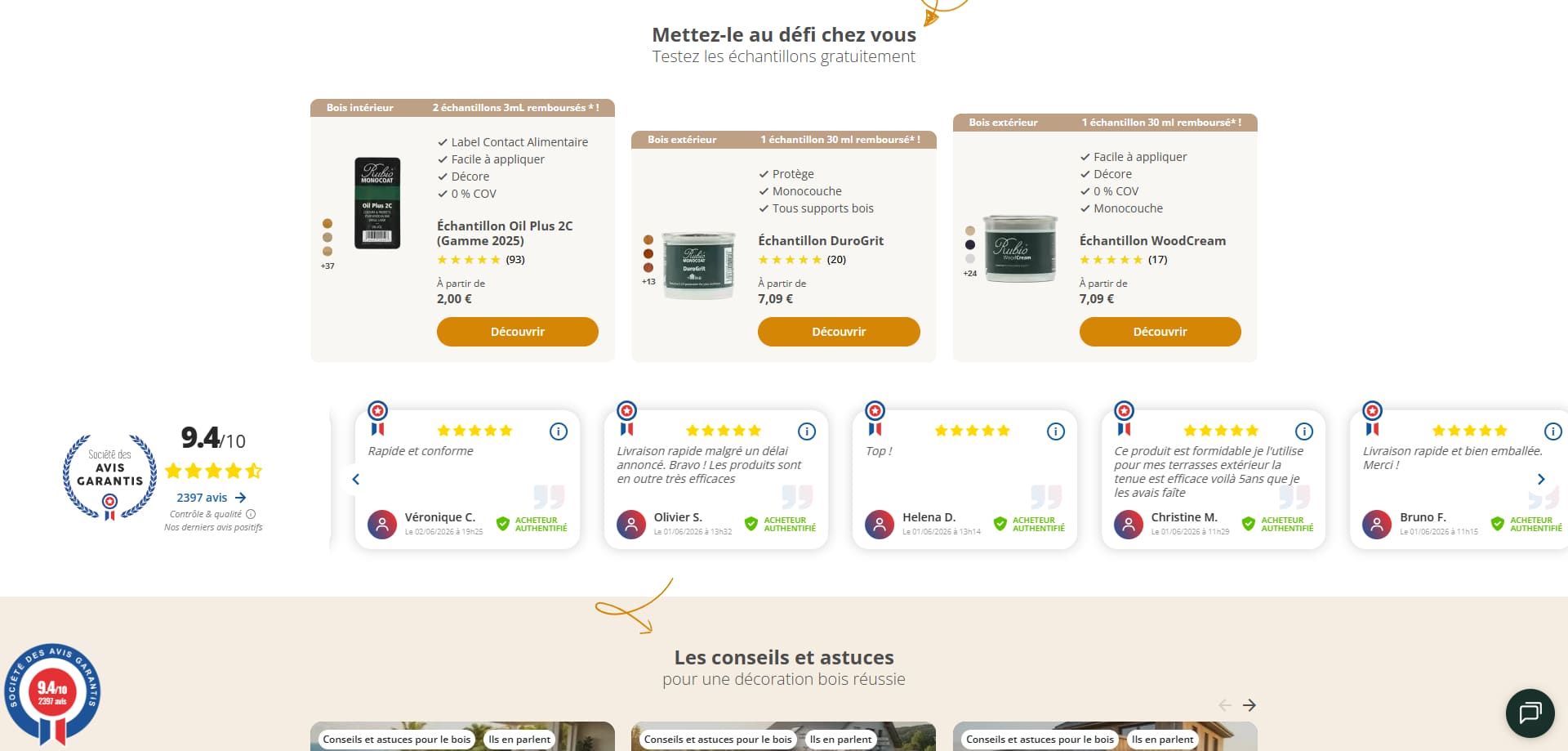The image size is (1568, 751).
Task: Select top brown swatch of DuroGrit
Action: click(x=648, y=239)
